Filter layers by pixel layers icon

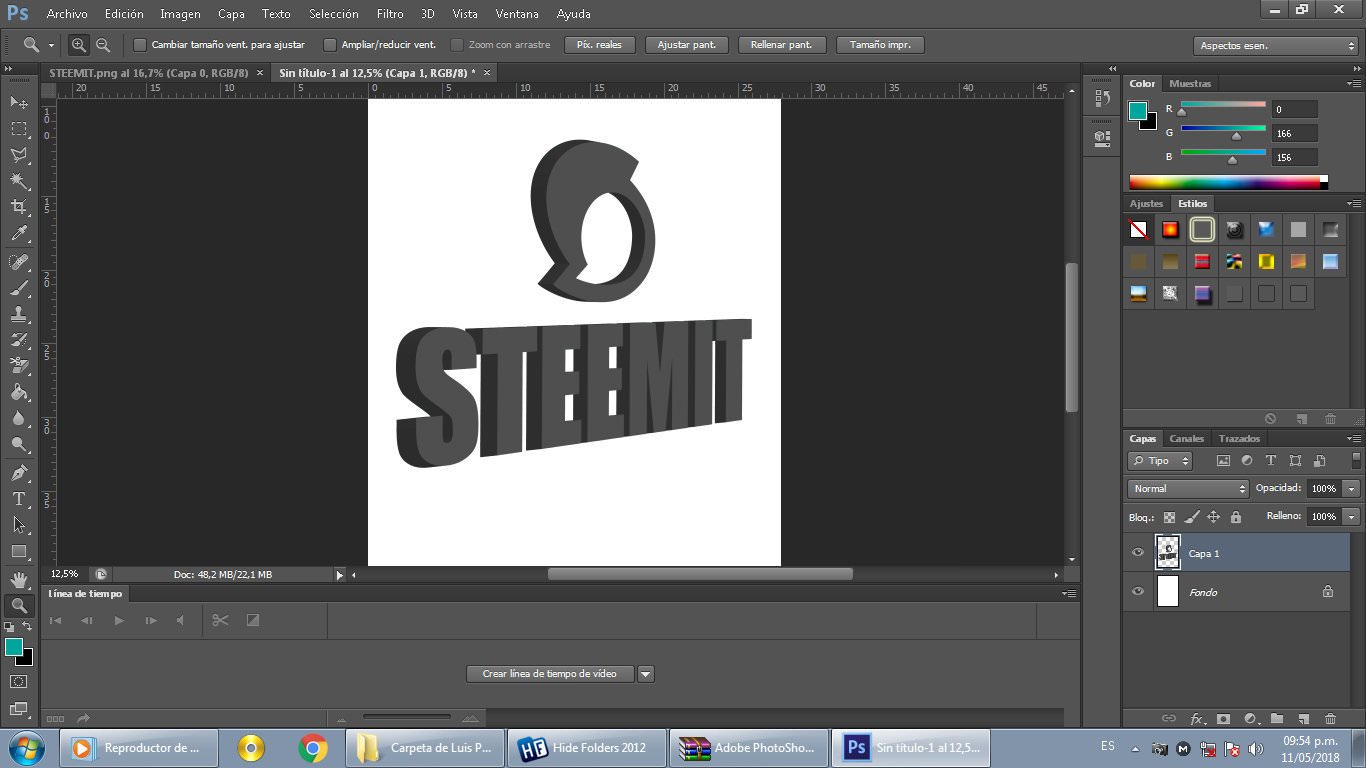coord(1223,461)
